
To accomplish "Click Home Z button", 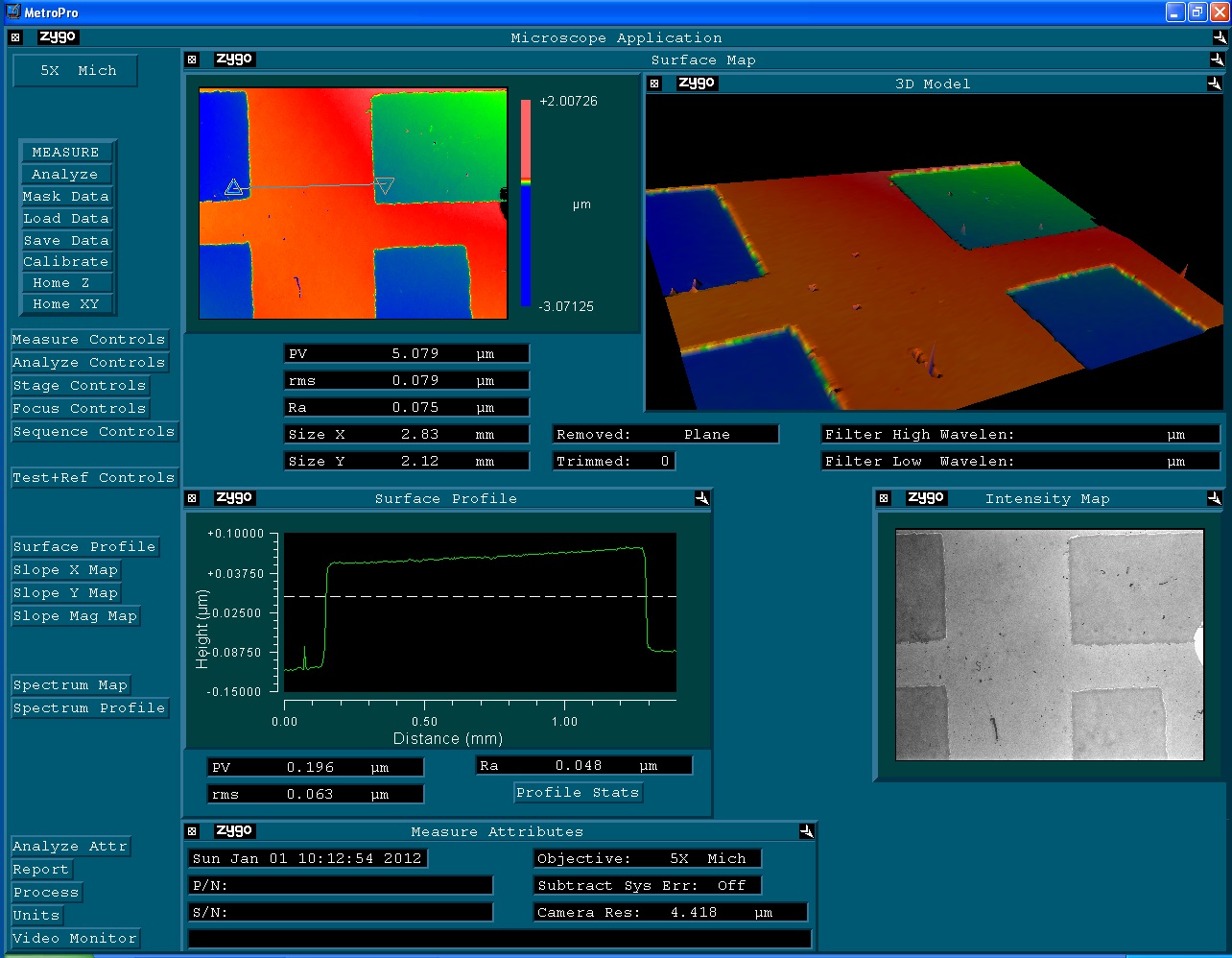I will click(x=66, y=283).
